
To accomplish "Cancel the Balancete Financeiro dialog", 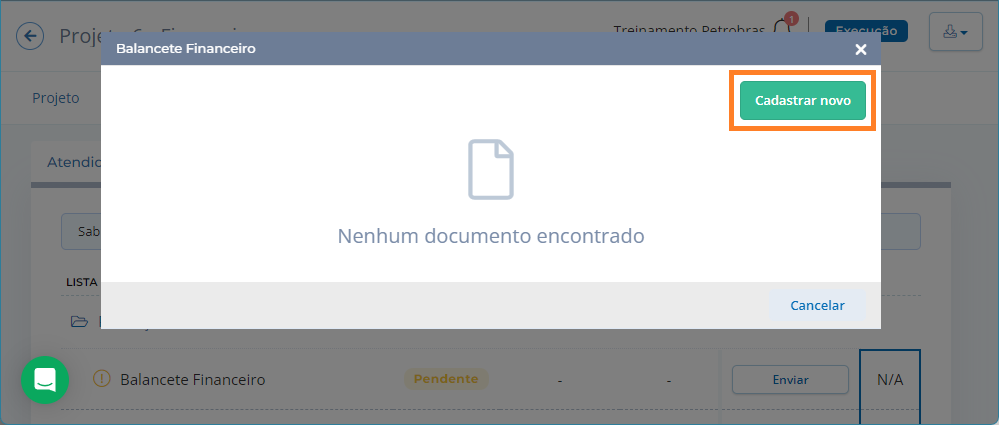I will [x=817, y=306].
